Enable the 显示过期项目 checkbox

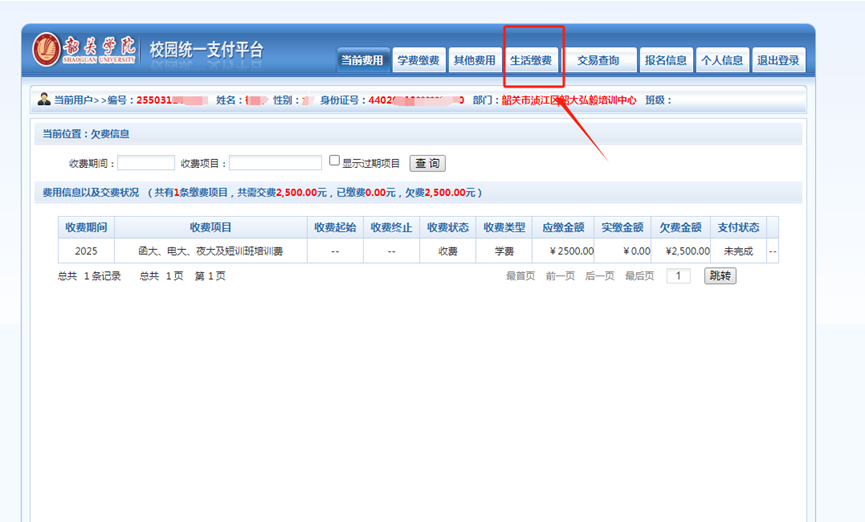pos(335,161)
